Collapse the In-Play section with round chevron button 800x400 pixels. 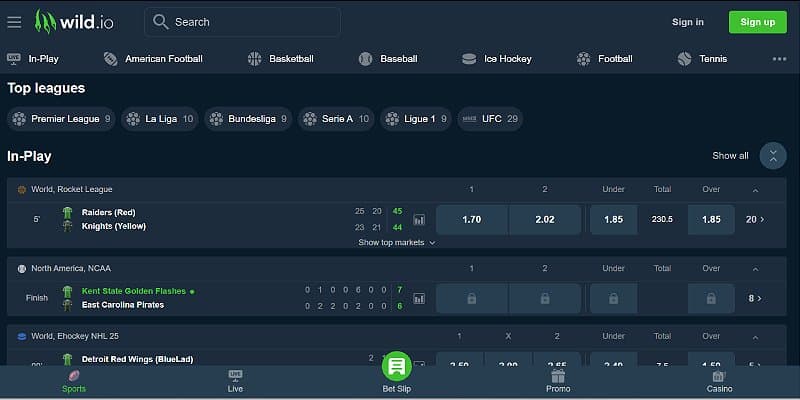coord(772,156)
